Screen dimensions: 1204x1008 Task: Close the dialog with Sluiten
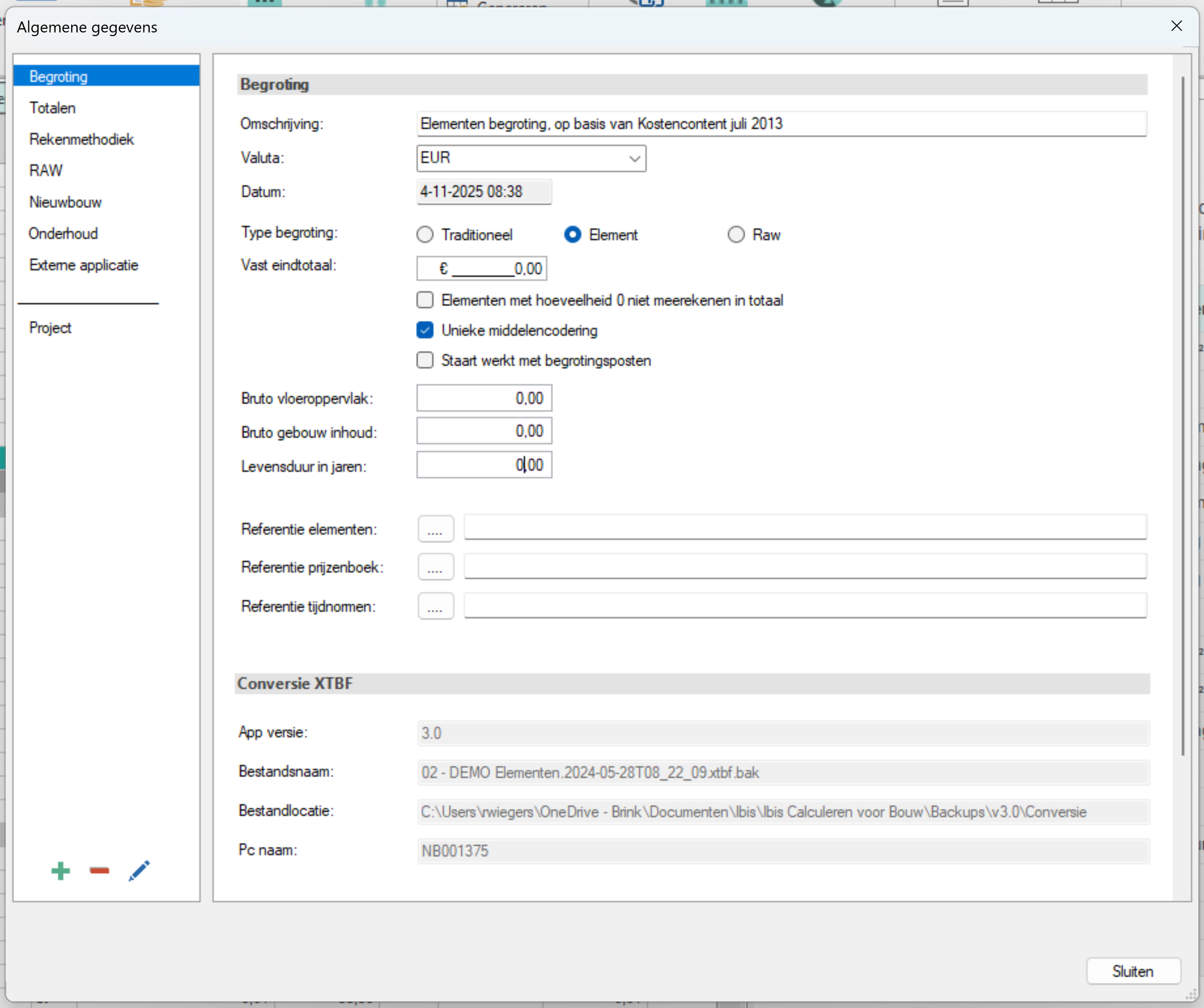[1132, 971]
